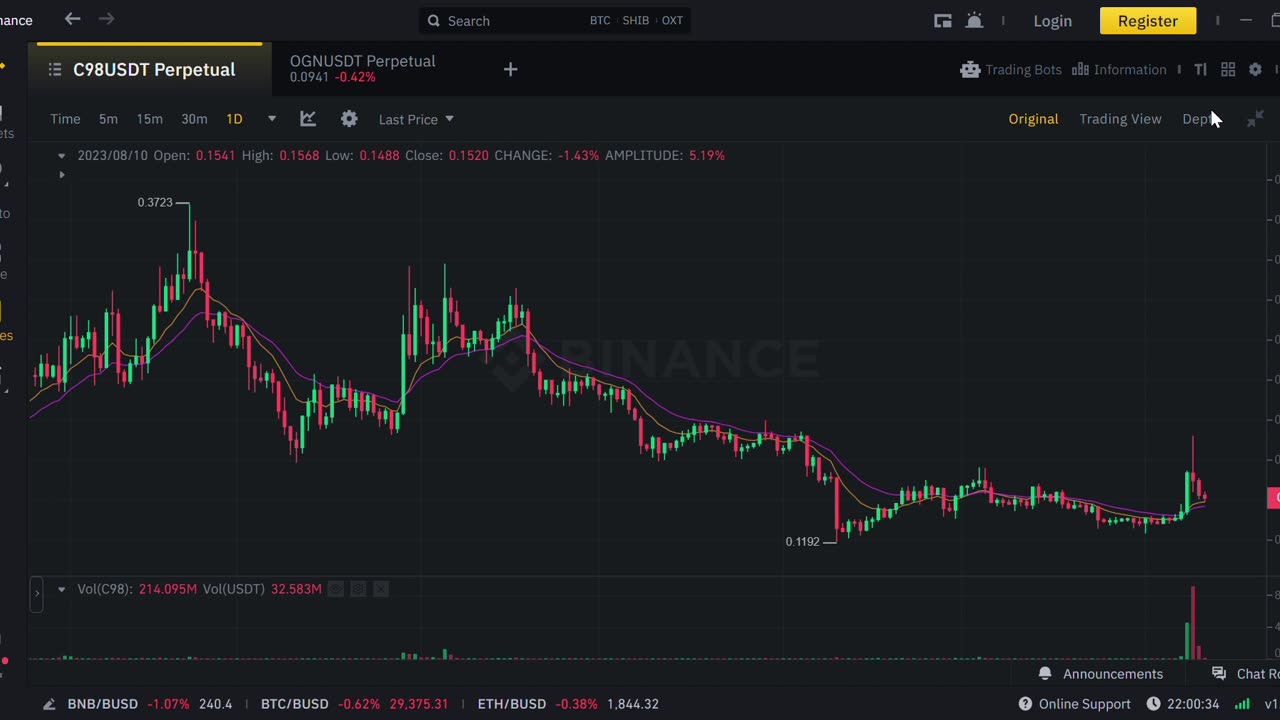This screenshot has height=720, width=1280.
Task: Click the 0.1192 low price label
Action: [x=802, y=541]
